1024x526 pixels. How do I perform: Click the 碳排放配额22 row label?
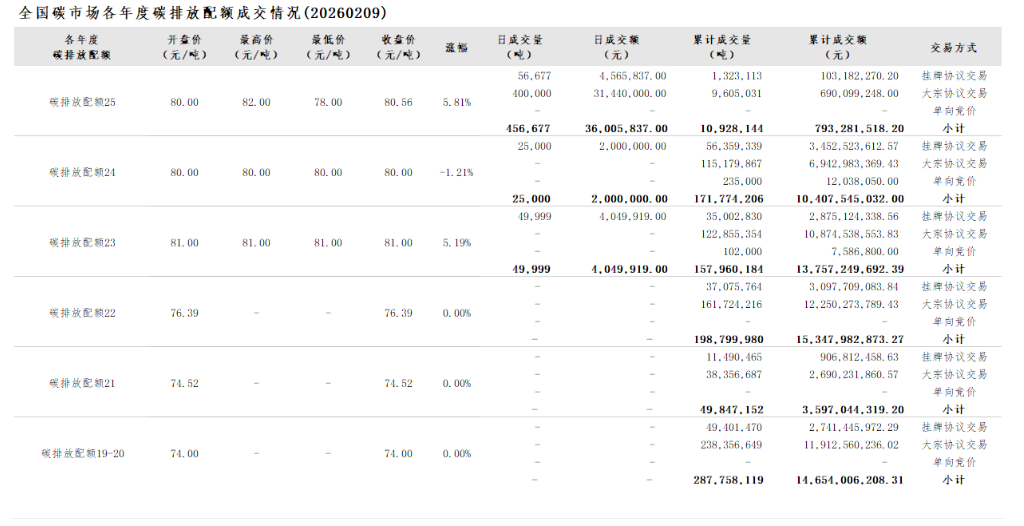point(82,313)
